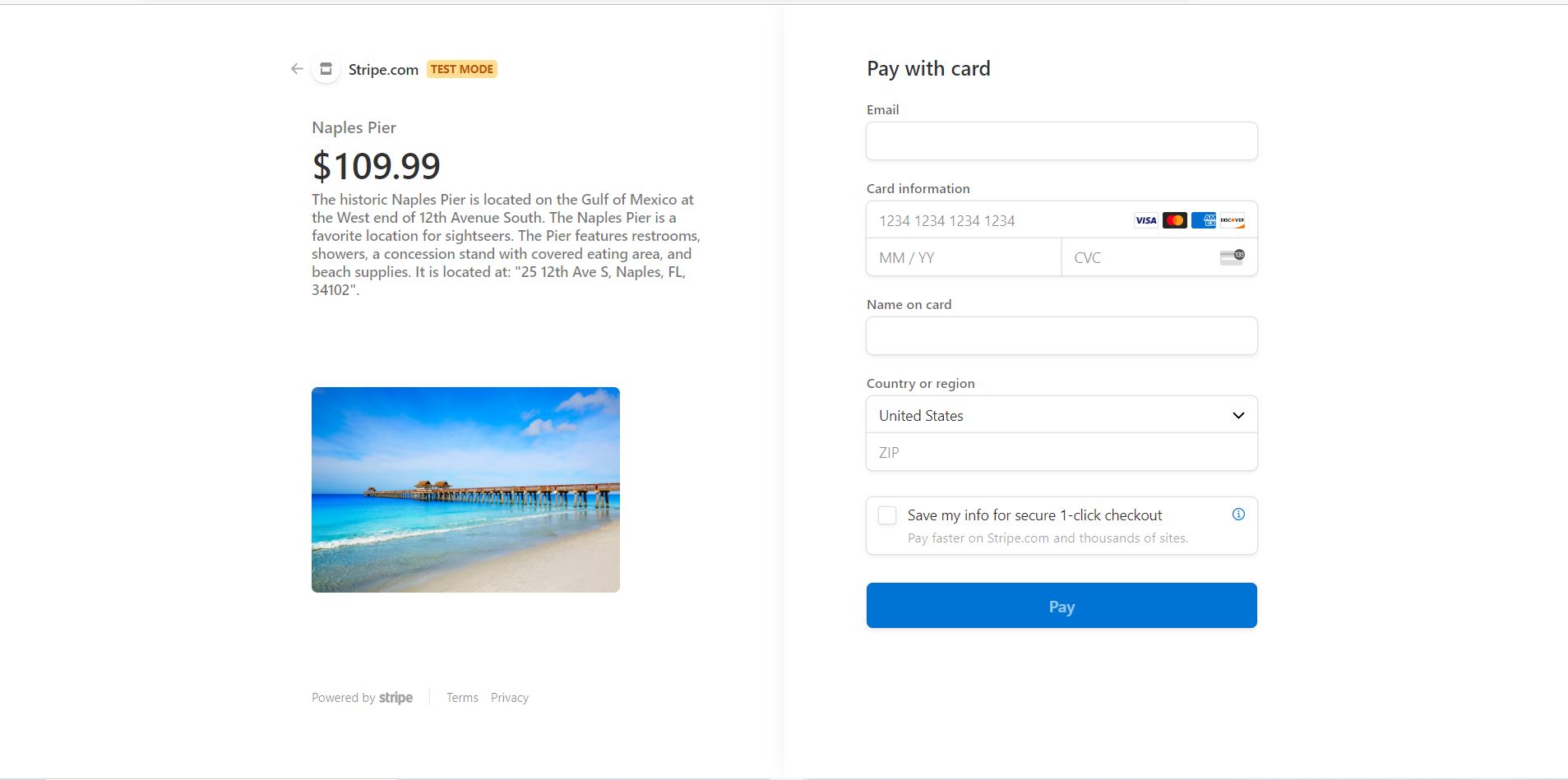Click the Discover card icon
1568x780 pixels.
pos(1232,220)
